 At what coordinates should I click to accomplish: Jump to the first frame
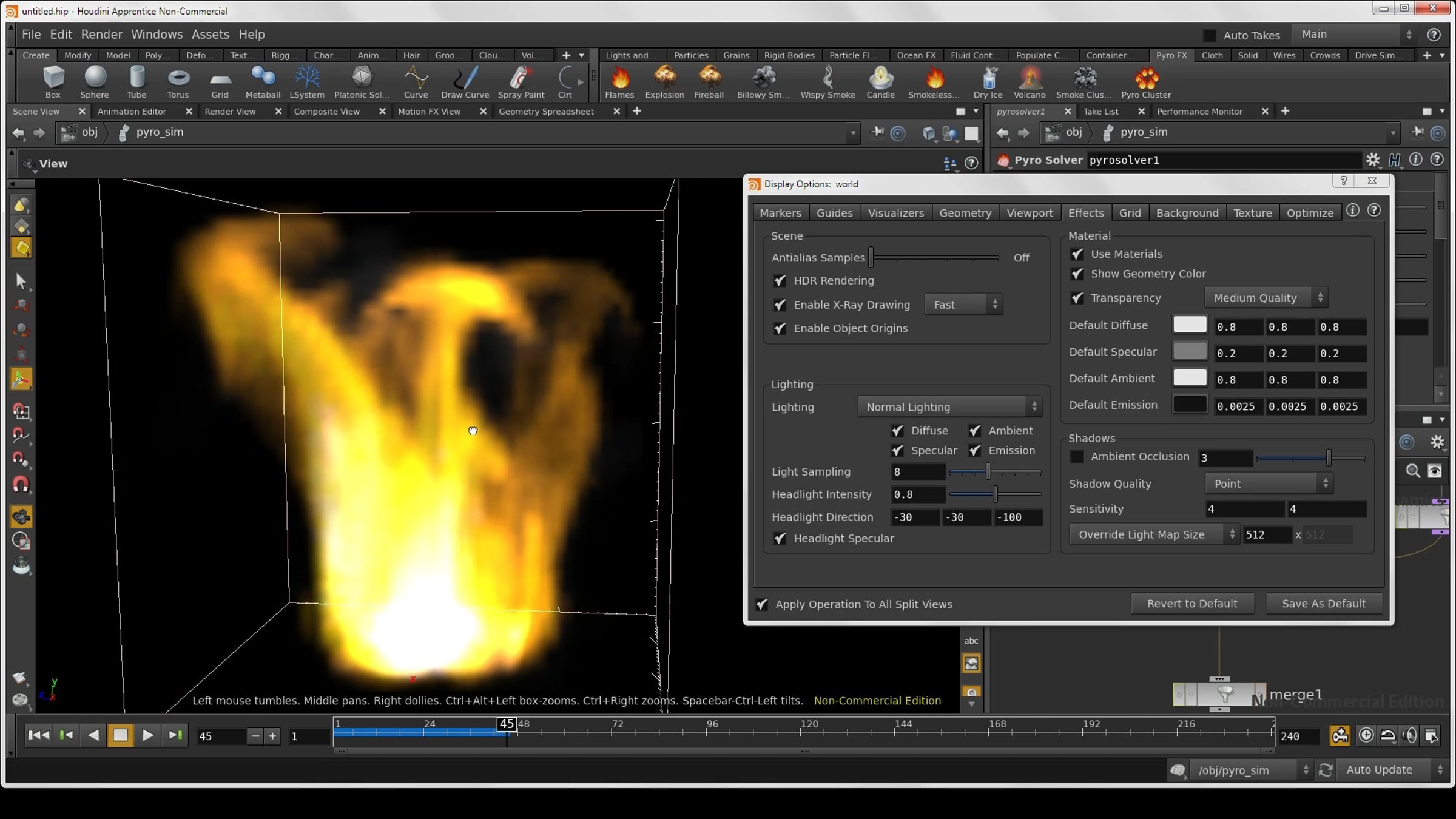pos(39,735)
